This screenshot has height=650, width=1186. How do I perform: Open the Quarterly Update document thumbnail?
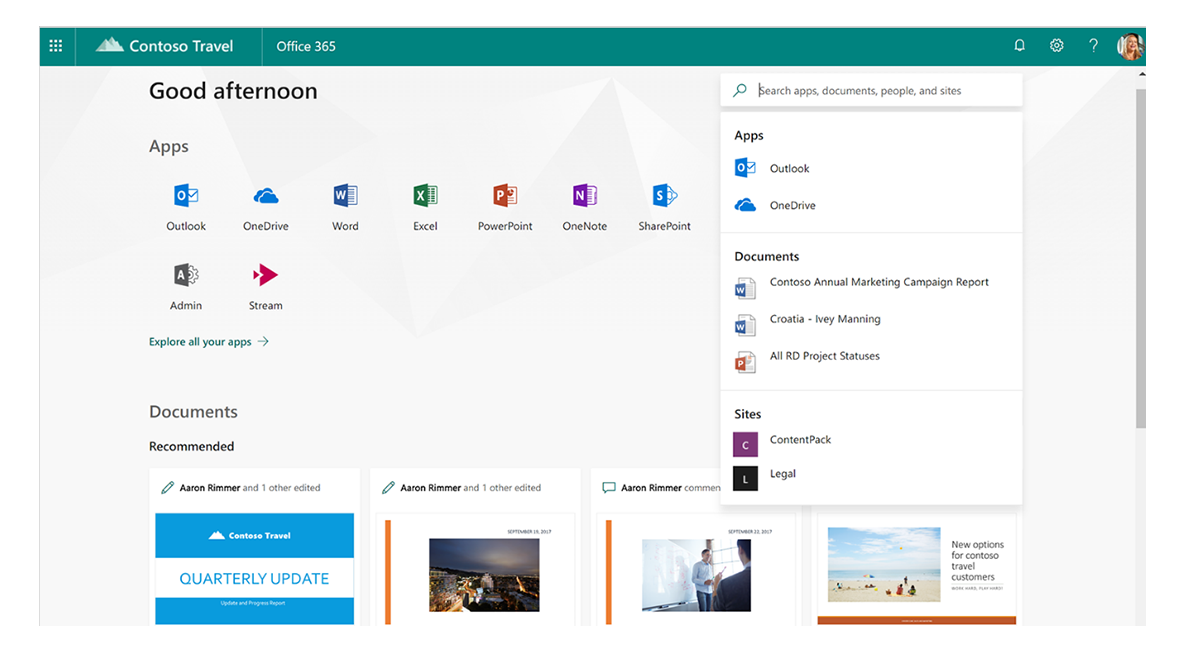255,569
